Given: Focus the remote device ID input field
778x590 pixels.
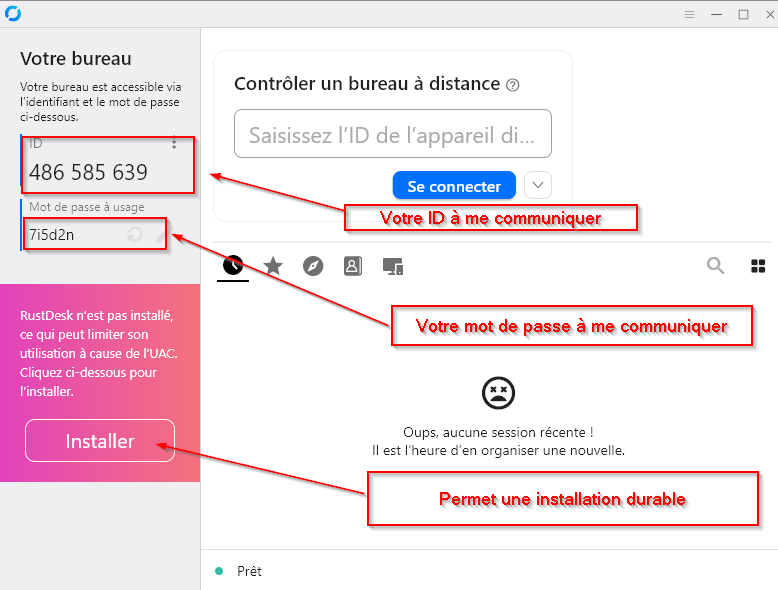Looking at the screenshot, I should [x=392, y=134].
